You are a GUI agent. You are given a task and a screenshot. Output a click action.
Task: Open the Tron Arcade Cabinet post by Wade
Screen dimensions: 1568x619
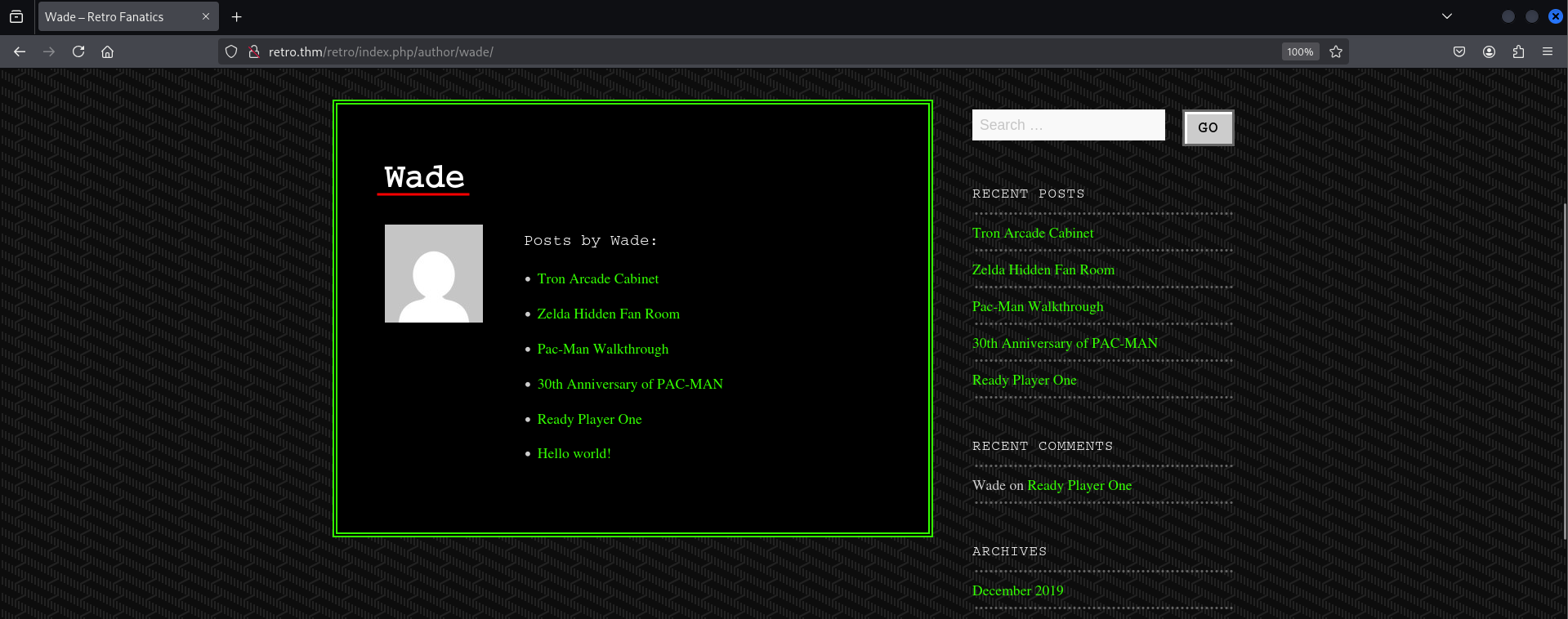coord(597,278)
